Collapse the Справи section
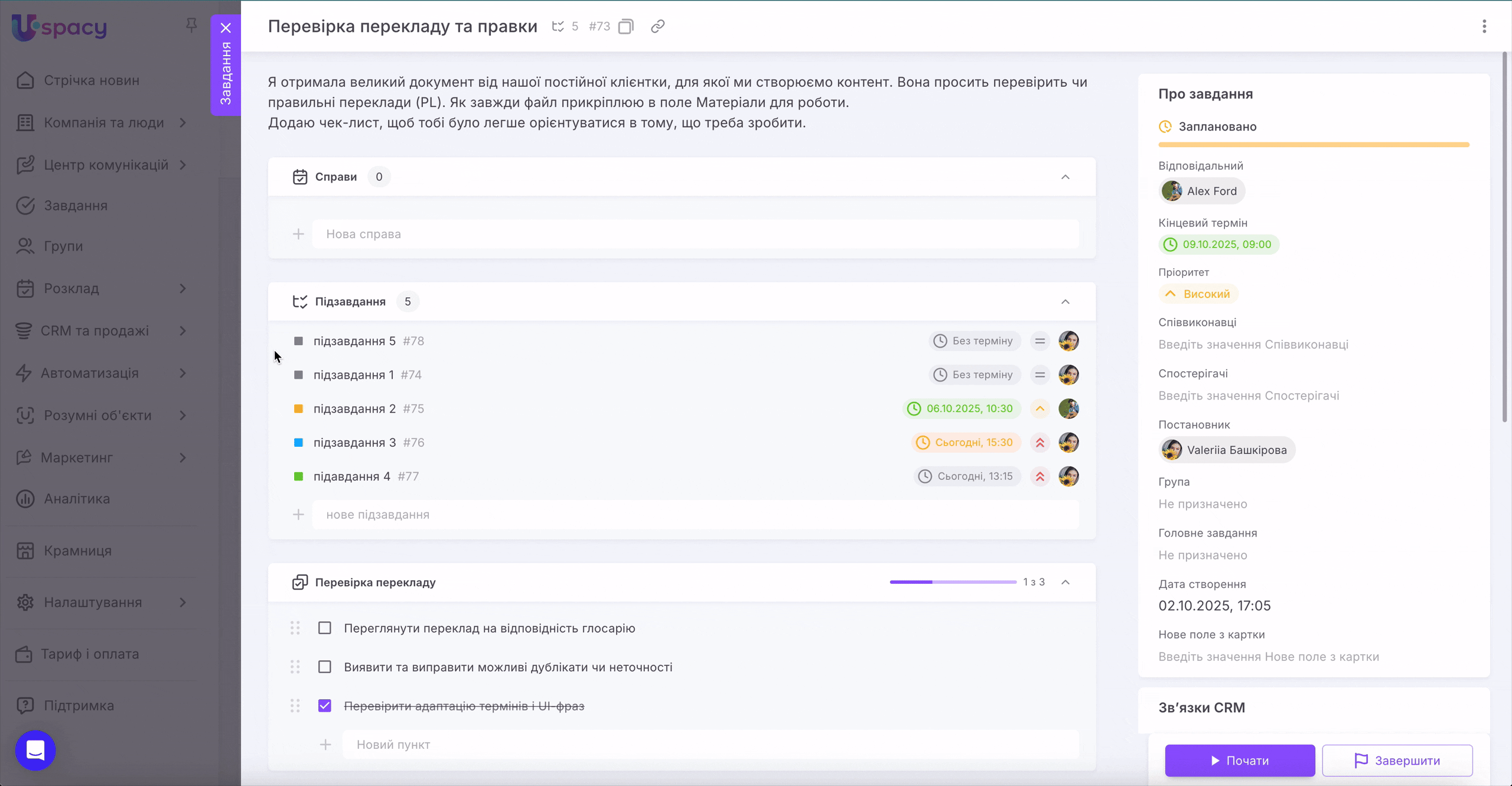The width and height of the screenshot is (1512, 786). (1065, 177)
